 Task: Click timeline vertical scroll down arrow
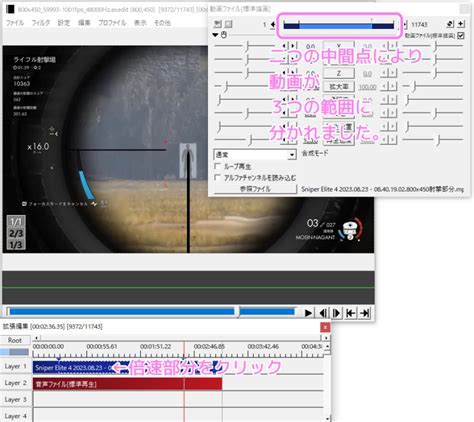click(327, 418)
